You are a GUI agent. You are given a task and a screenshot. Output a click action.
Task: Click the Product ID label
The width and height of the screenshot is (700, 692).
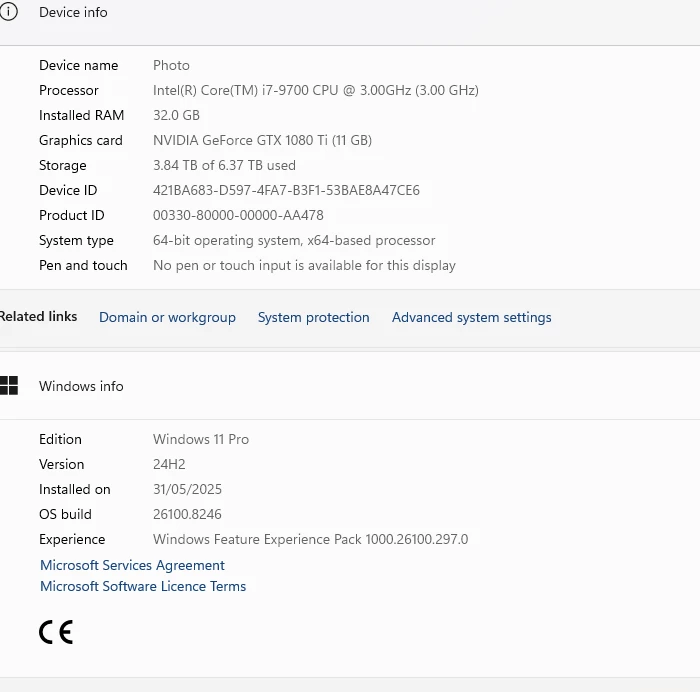[72, 216]
